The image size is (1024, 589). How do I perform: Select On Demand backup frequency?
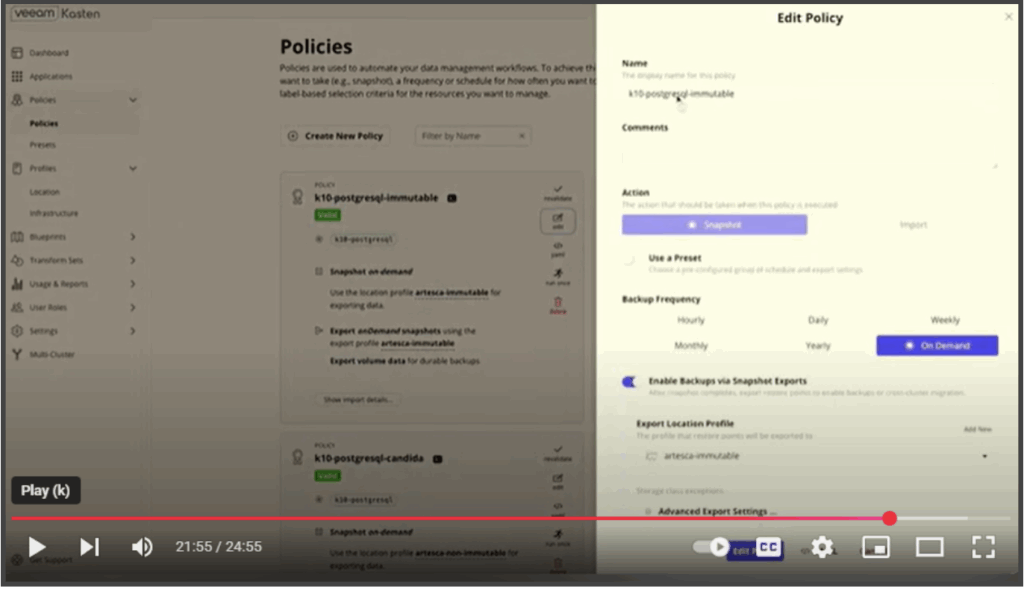coord(937,345)
